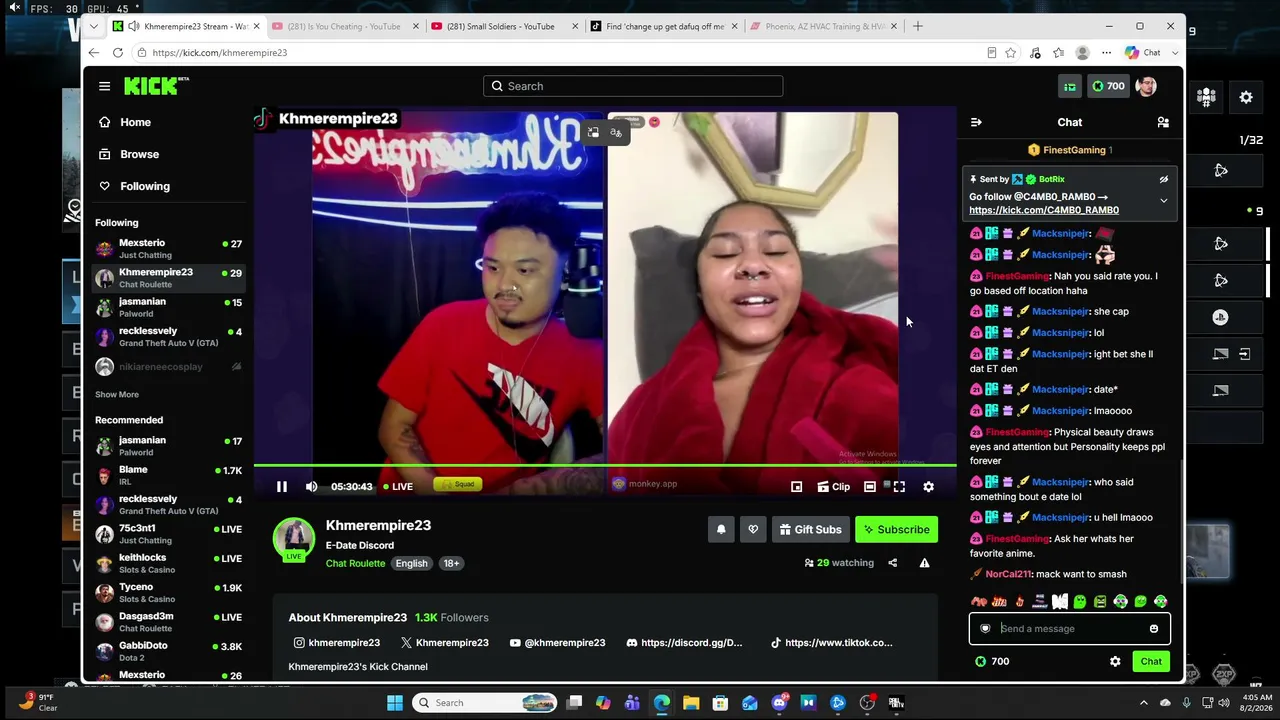The height and width of the screenshot is (720, 1280).
Task: Switch to Is You Cheating YouTube tab
Action: [345, 27]
